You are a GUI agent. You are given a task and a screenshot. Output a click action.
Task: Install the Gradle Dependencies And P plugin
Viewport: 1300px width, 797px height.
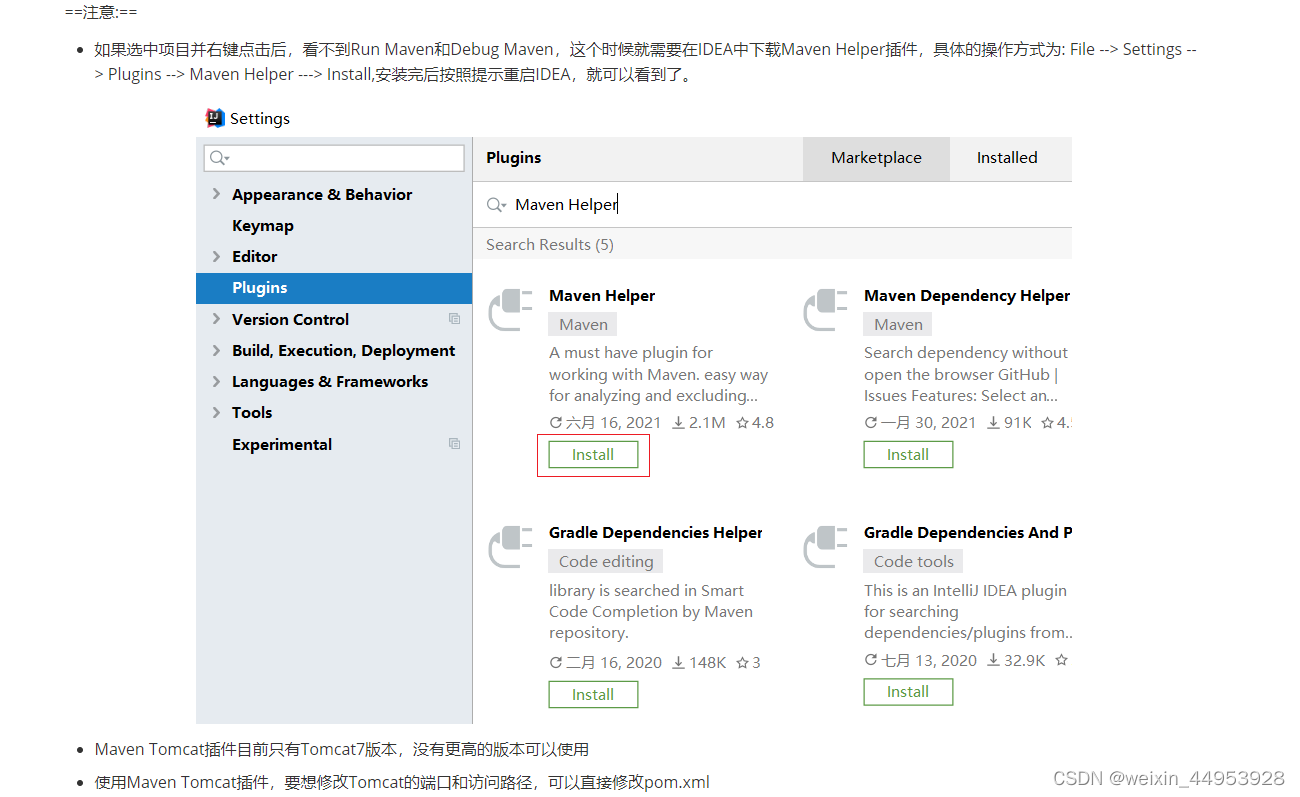(908, 692)
